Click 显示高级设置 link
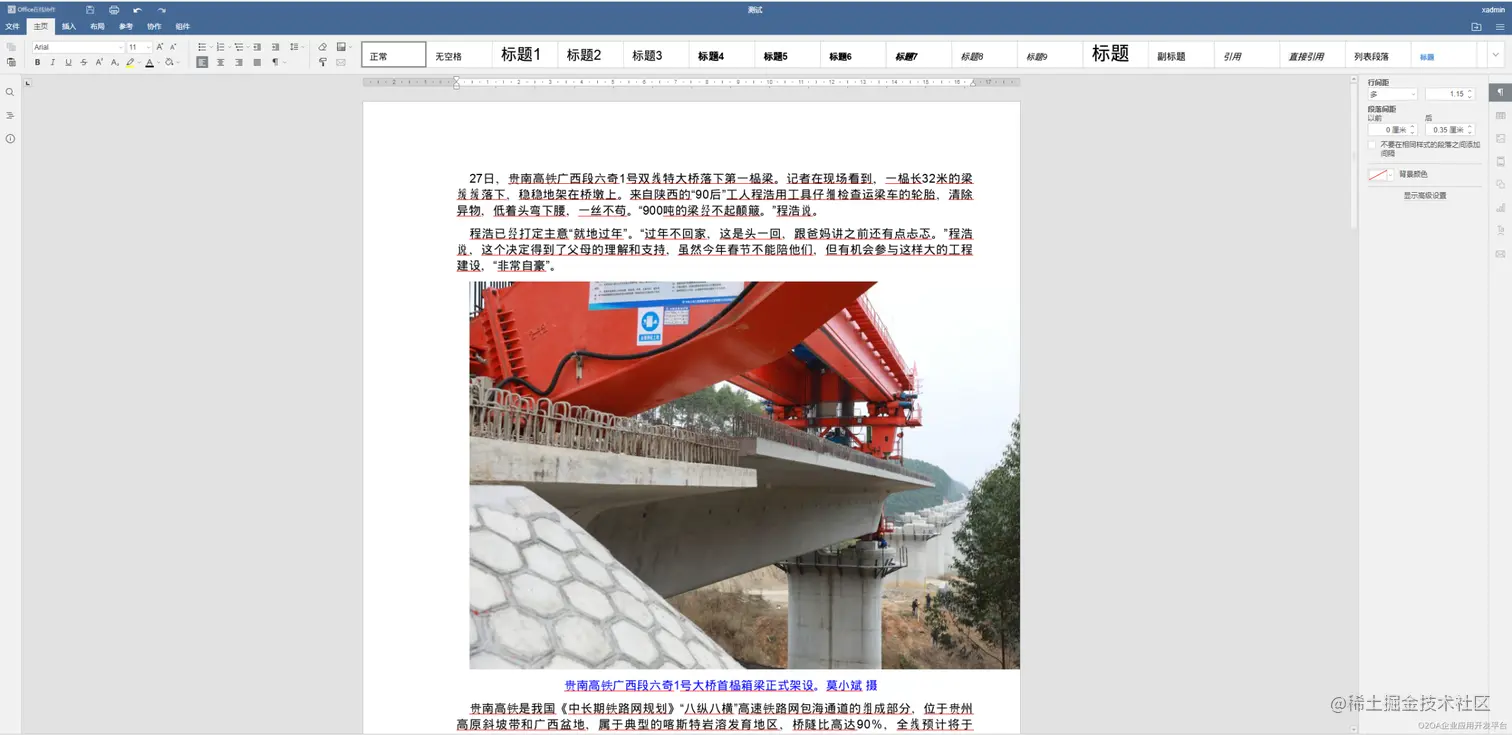This screenshot has height=735, width=1512. pos(1425,196)
